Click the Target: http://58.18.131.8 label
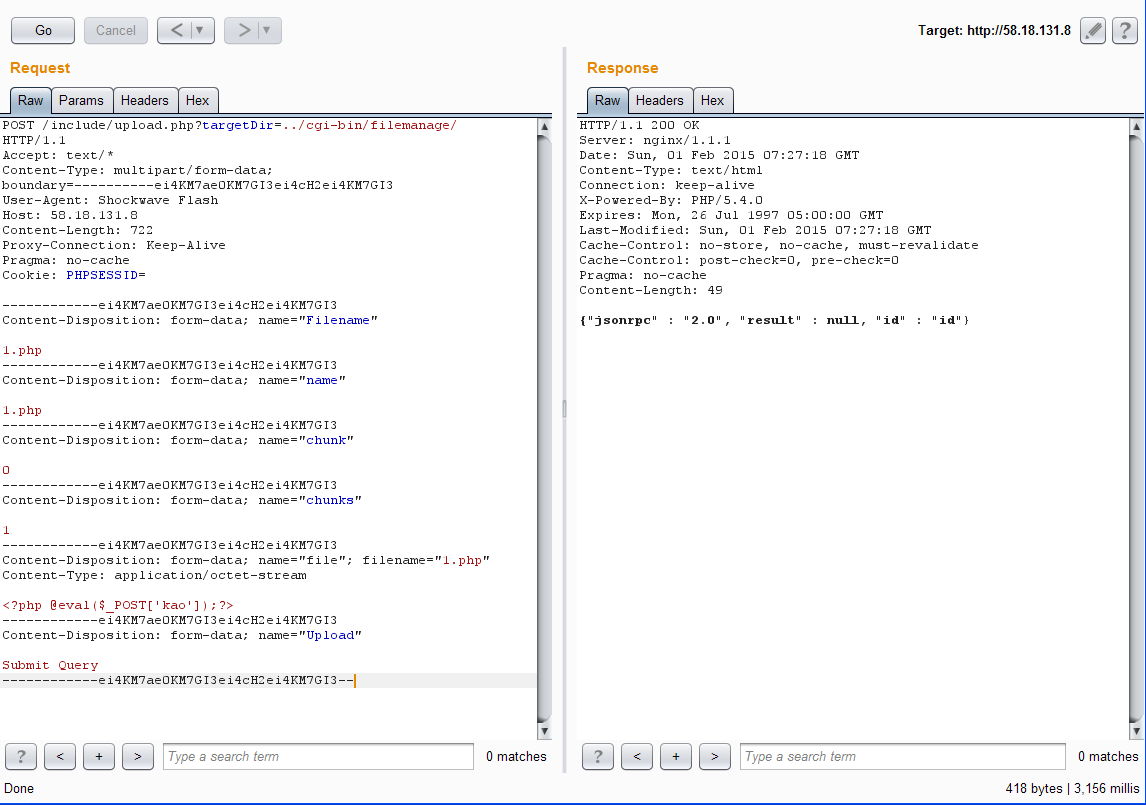The image size is (1146, 805). tap(994, 31)
